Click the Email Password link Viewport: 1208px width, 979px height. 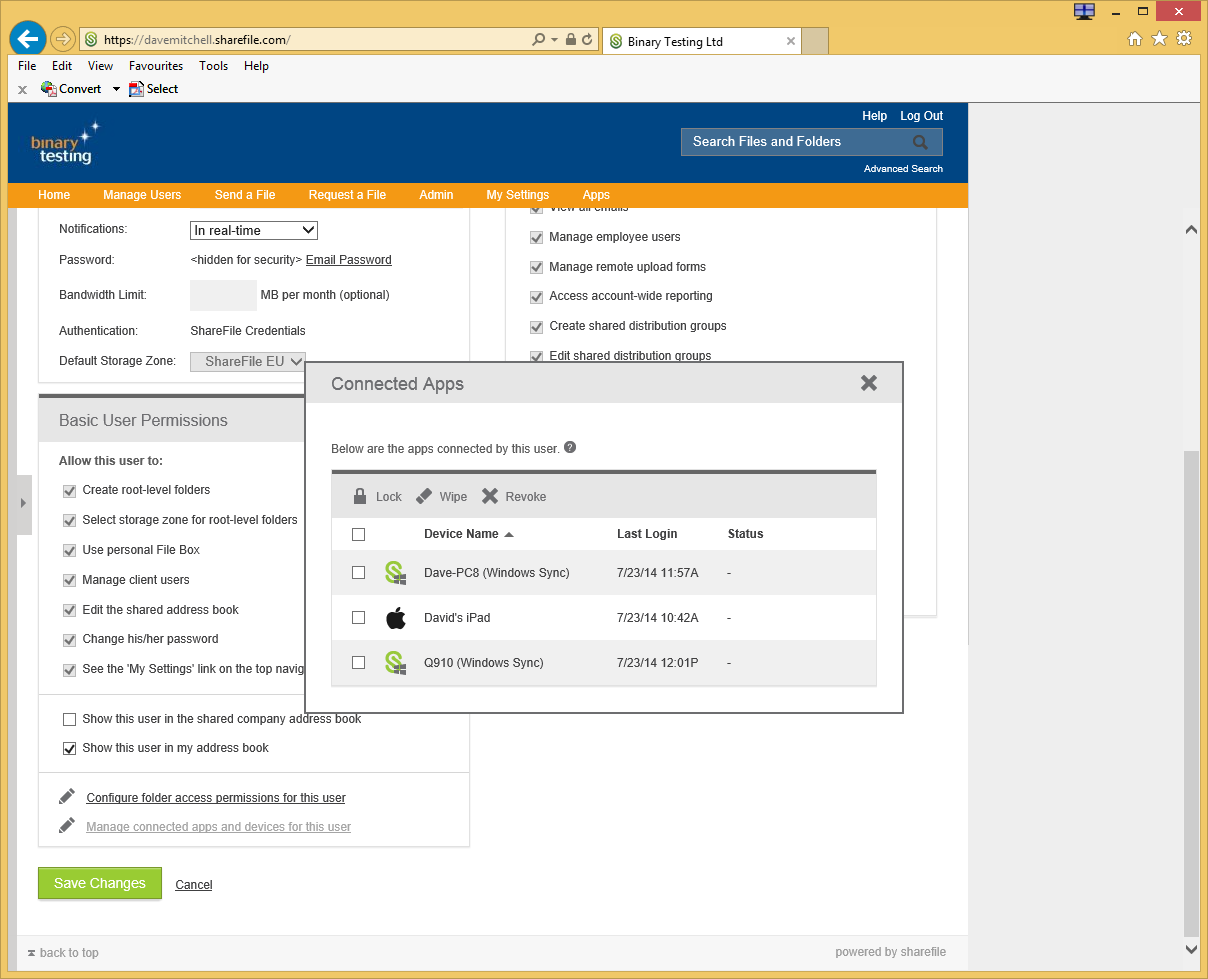coord(349,260)
